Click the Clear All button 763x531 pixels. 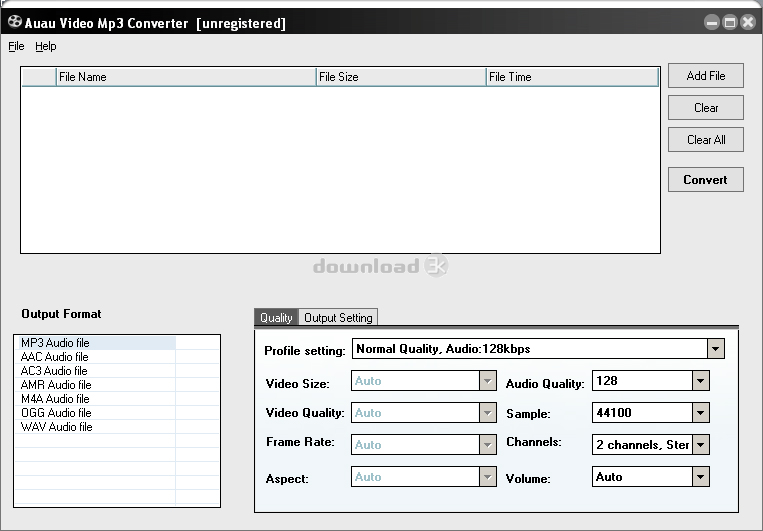click(706, 140)
